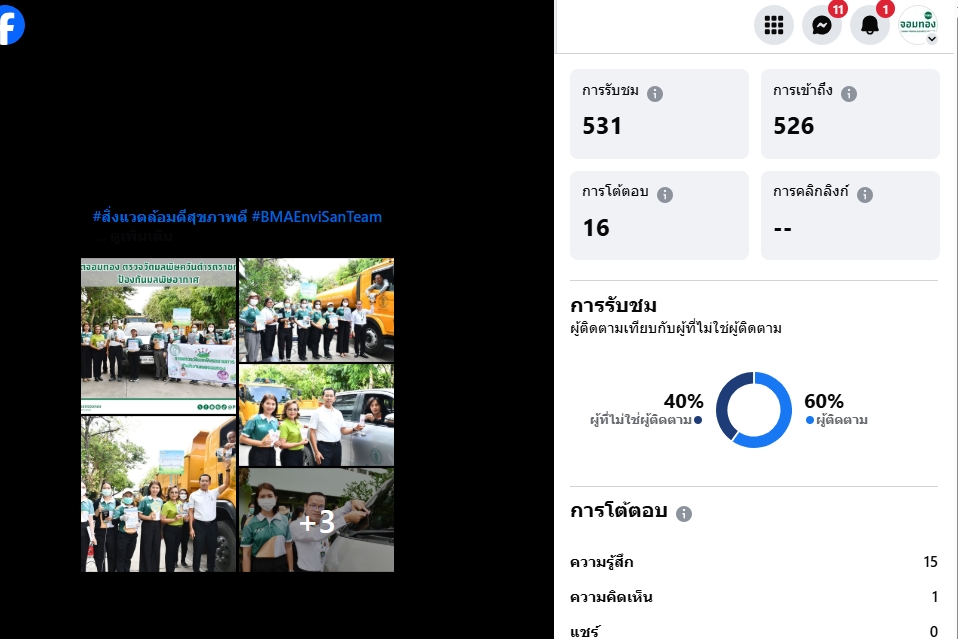Viewport: 958px width, 639px height.
Task: Click the Facebook logo icon
Action: pyautogui.click(x=10, y=25)
